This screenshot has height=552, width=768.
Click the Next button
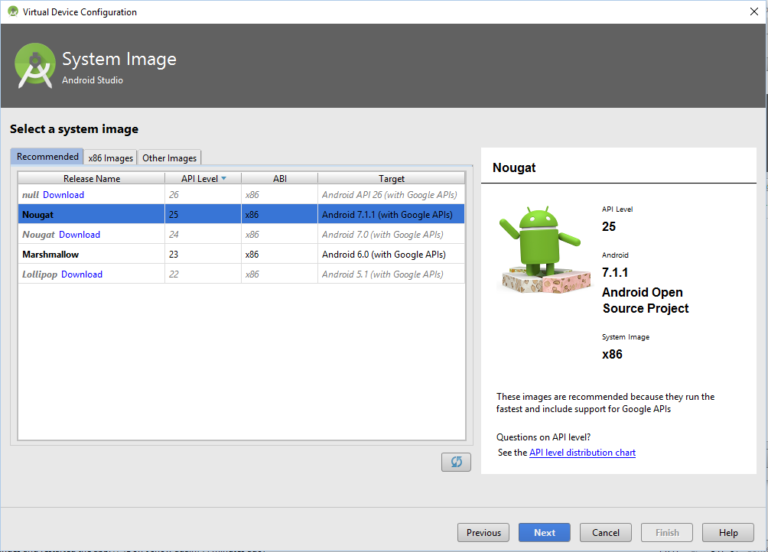pos(544,533)
